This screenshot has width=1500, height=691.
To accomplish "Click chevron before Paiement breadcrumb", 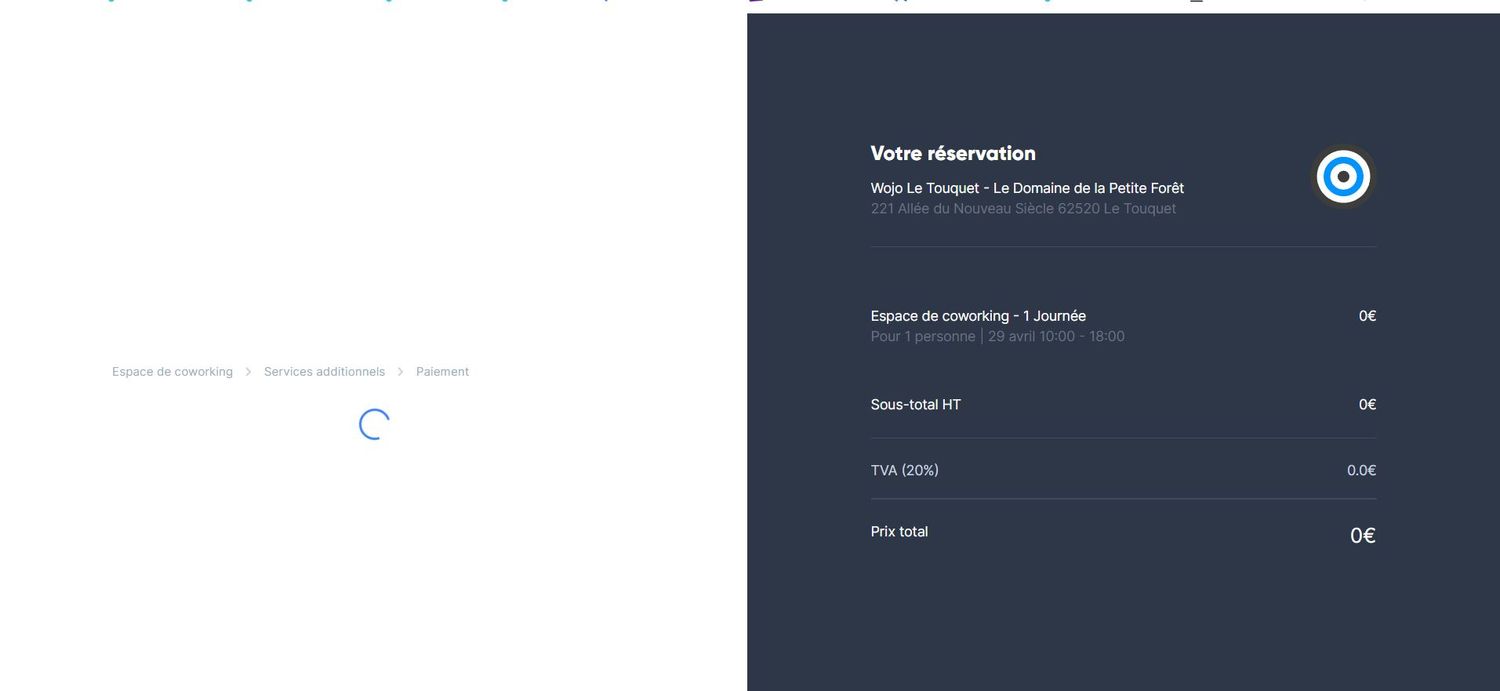I will coord(401,372).
